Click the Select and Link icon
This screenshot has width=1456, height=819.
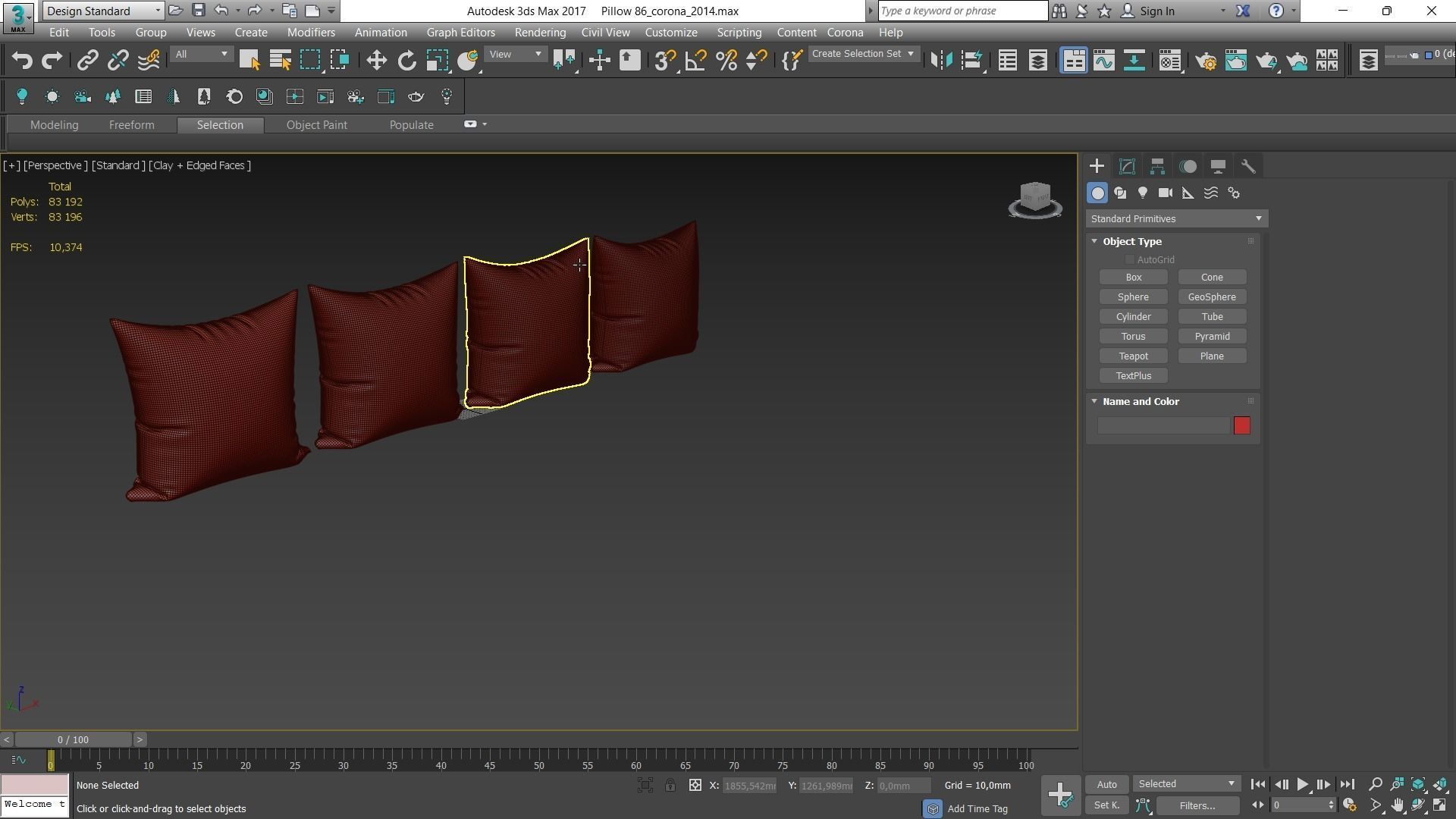88,61
